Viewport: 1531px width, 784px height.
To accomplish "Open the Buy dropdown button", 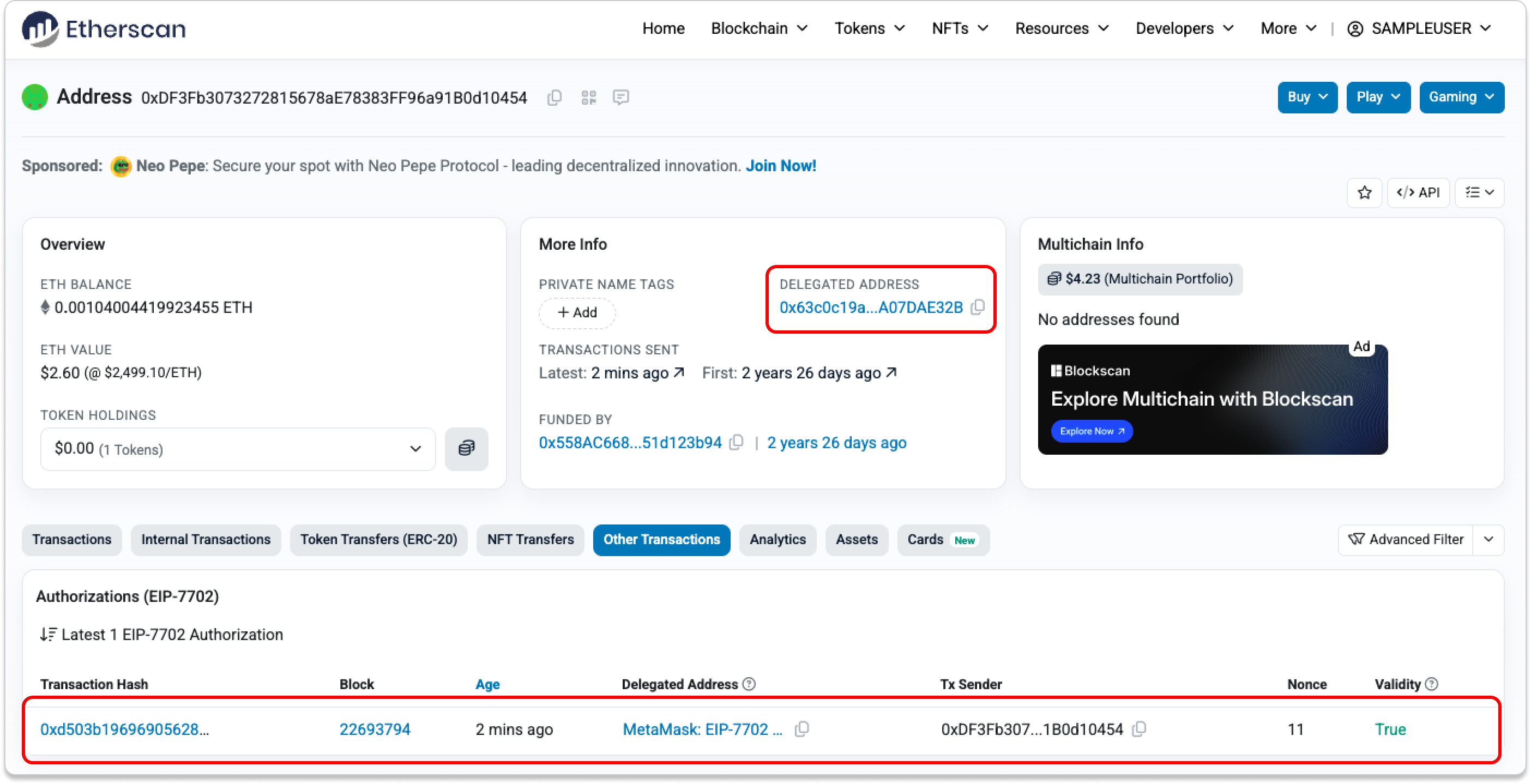I will point(1307,97).
